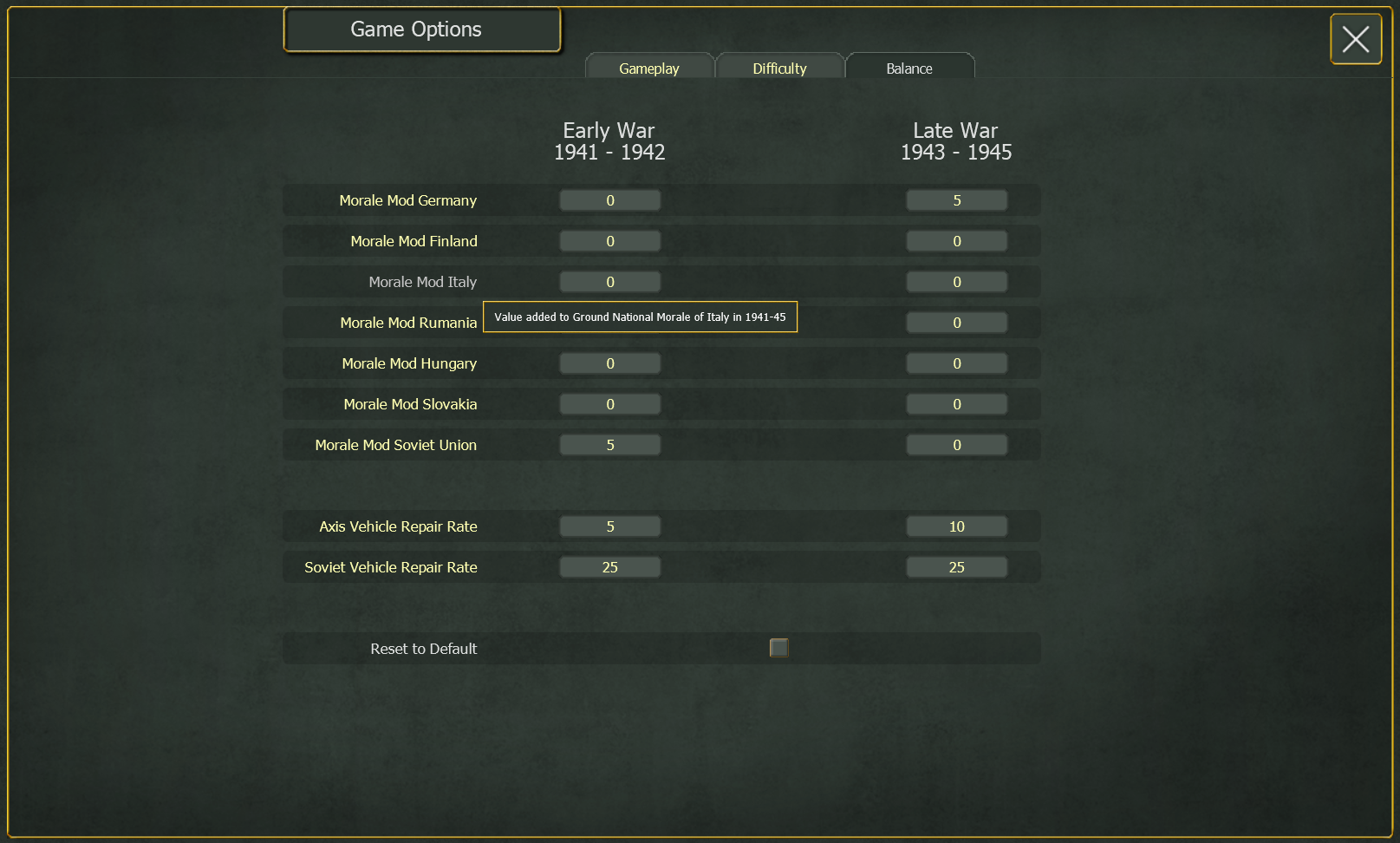Tick the Reset to Default checkbox
Viewport: 1400px width, 843px height.
(x=779, y=648)
